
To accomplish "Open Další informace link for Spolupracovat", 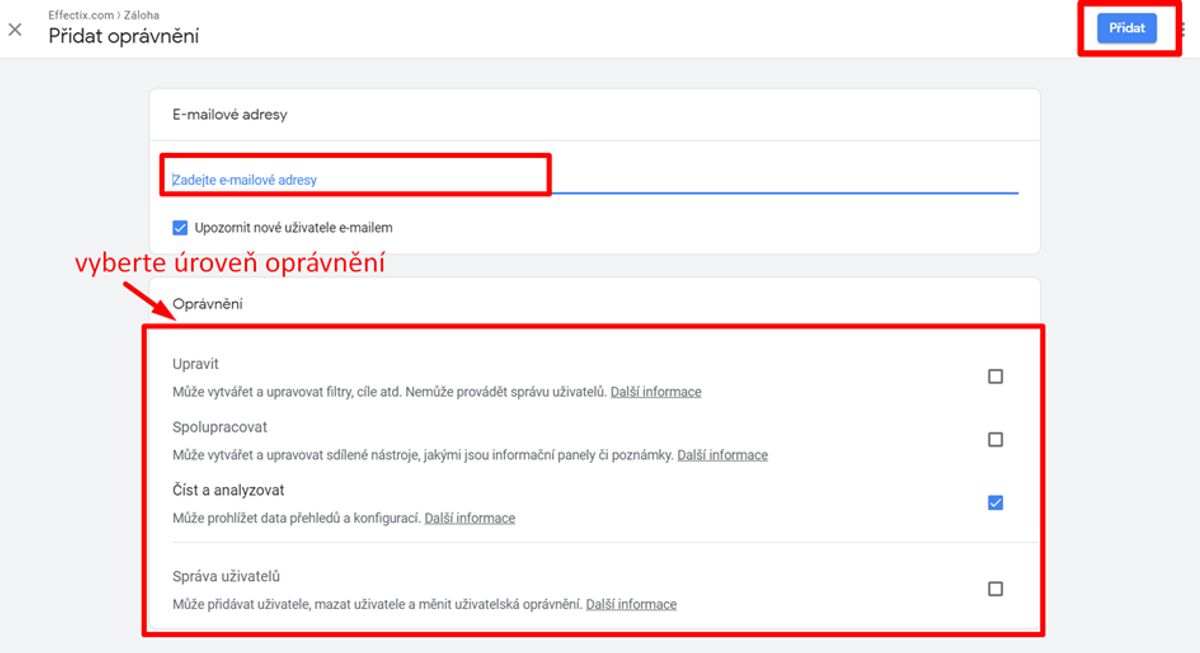I will click(723, 455).
